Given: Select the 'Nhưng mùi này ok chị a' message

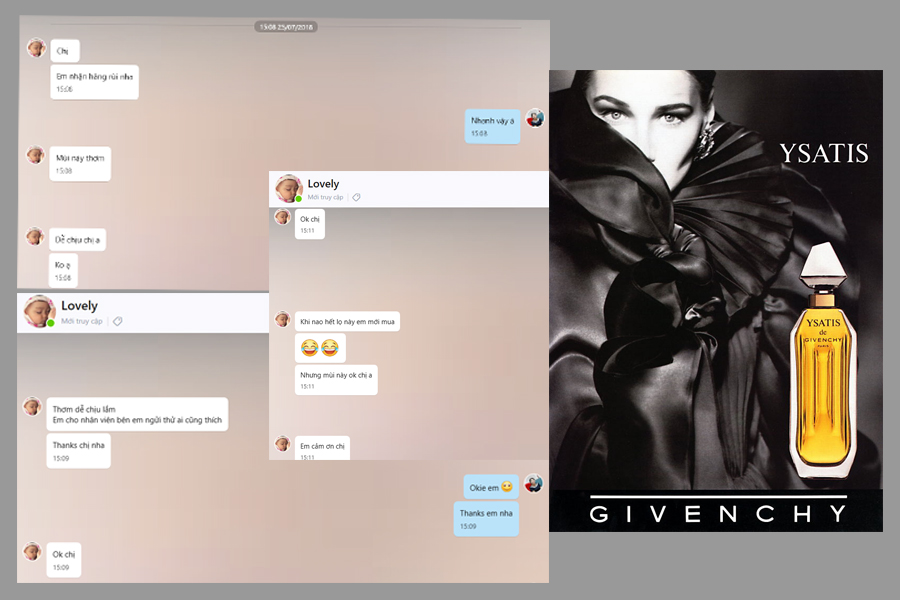Looking at the screenshot, I should pyautogui.click(x=336, y=380).
